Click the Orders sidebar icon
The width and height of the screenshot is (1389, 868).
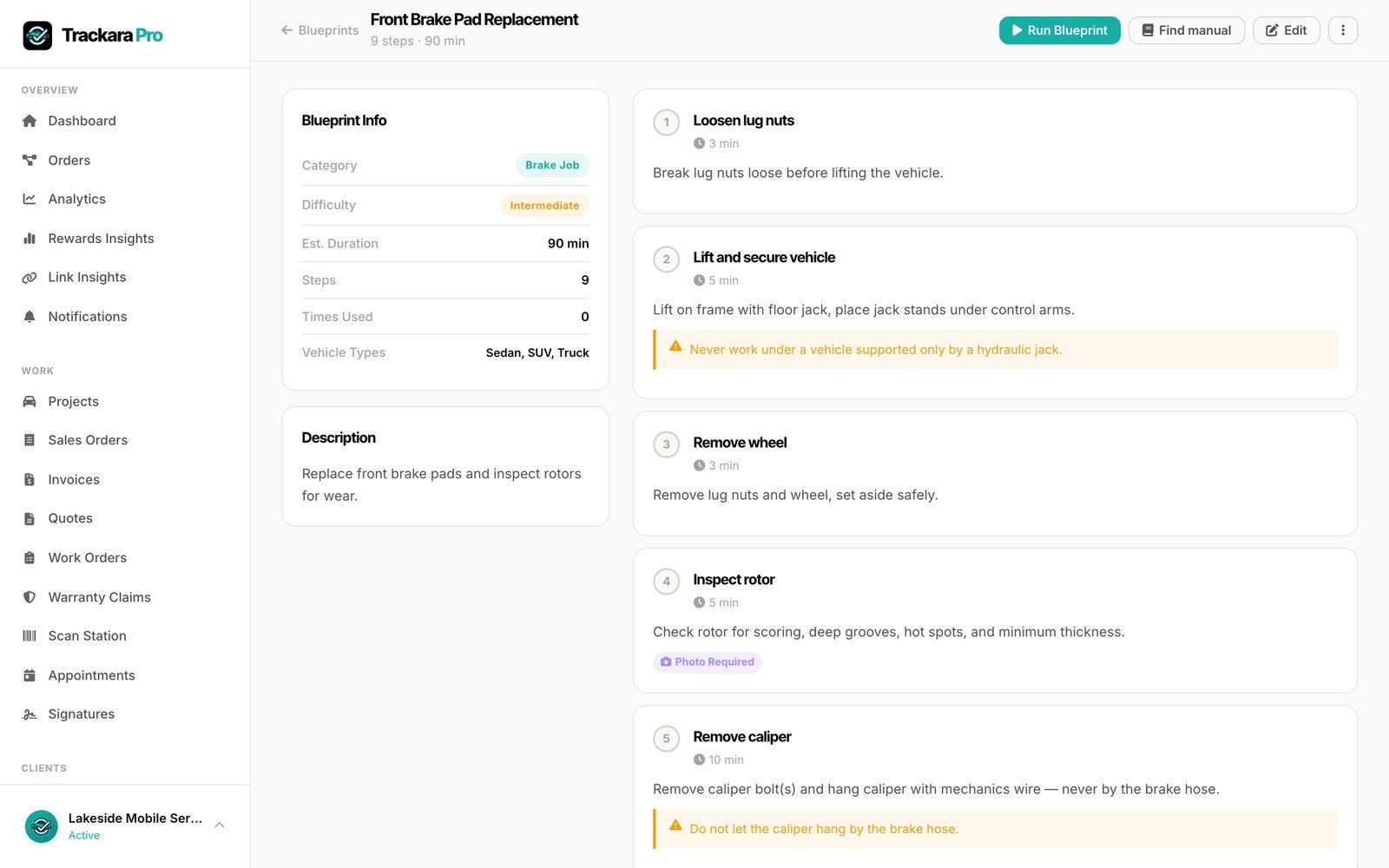tap(30, 160)
